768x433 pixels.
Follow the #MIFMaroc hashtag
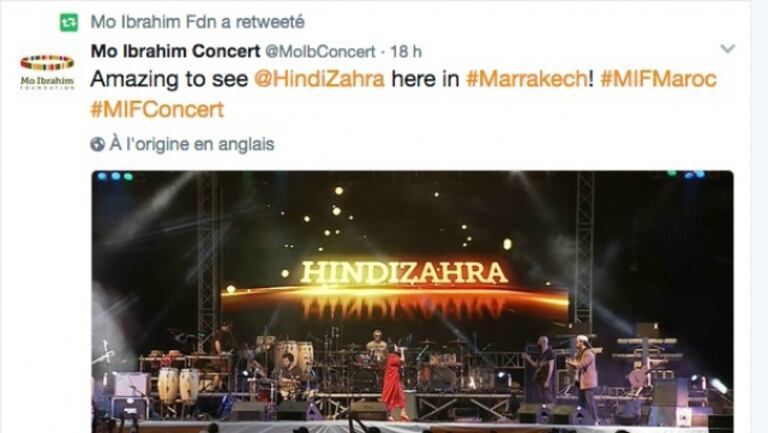tap(658, 79)
